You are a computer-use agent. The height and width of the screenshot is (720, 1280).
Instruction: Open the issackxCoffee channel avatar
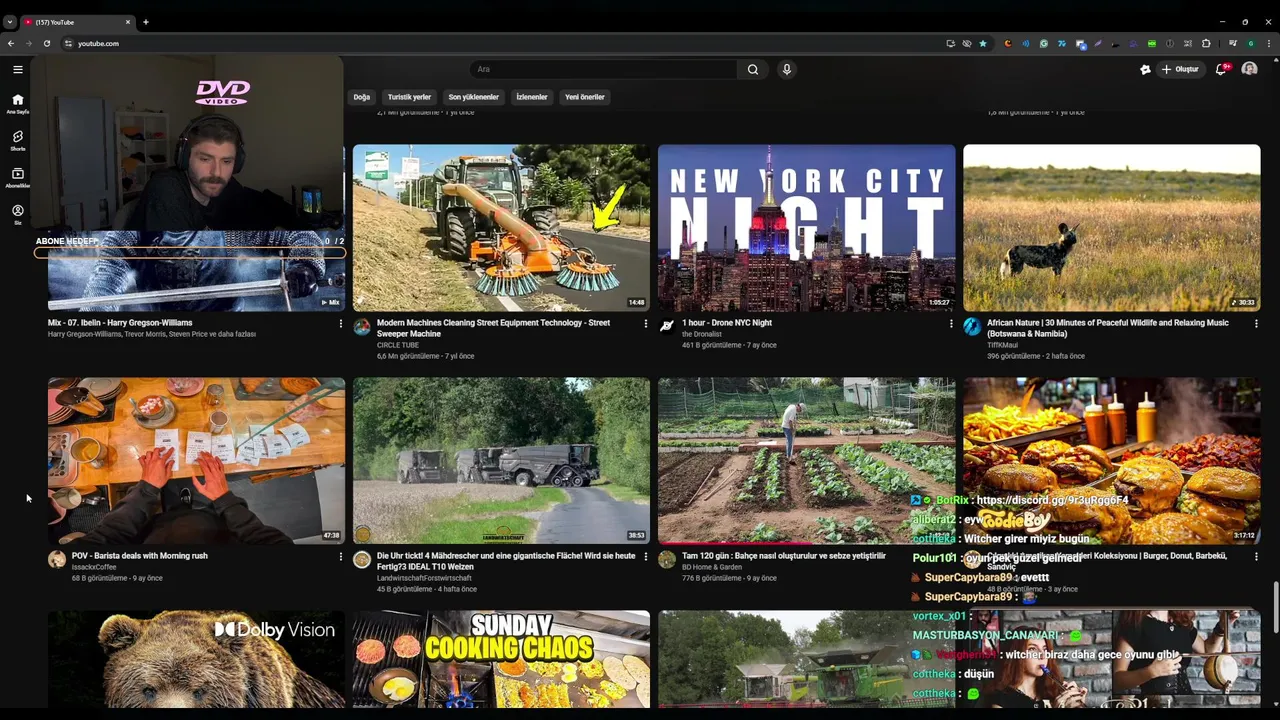(x=57, y=560)
